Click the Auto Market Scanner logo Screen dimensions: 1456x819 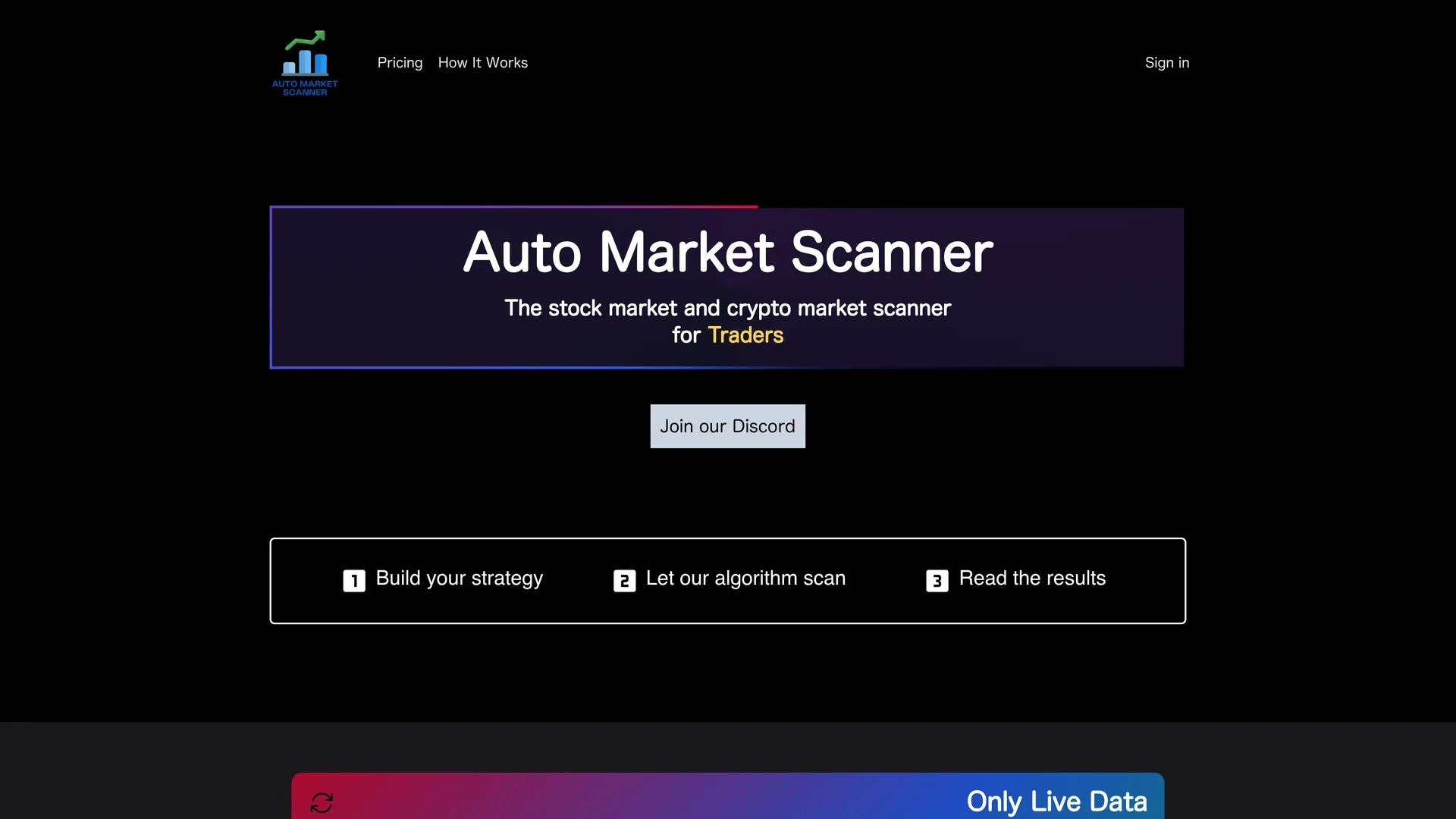(305, 63)
